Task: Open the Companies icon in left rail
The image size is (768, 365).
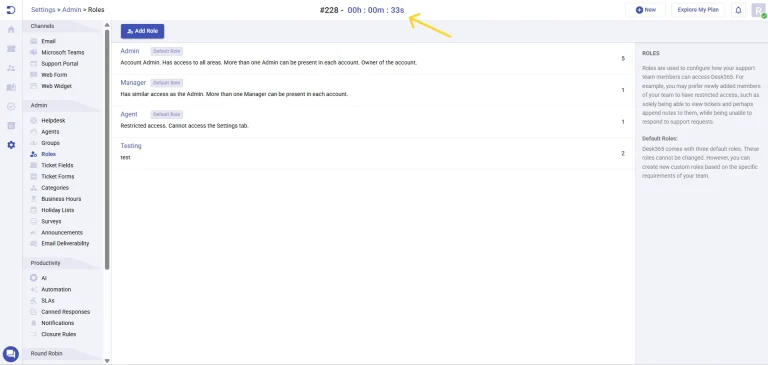Action: [11, 87]
